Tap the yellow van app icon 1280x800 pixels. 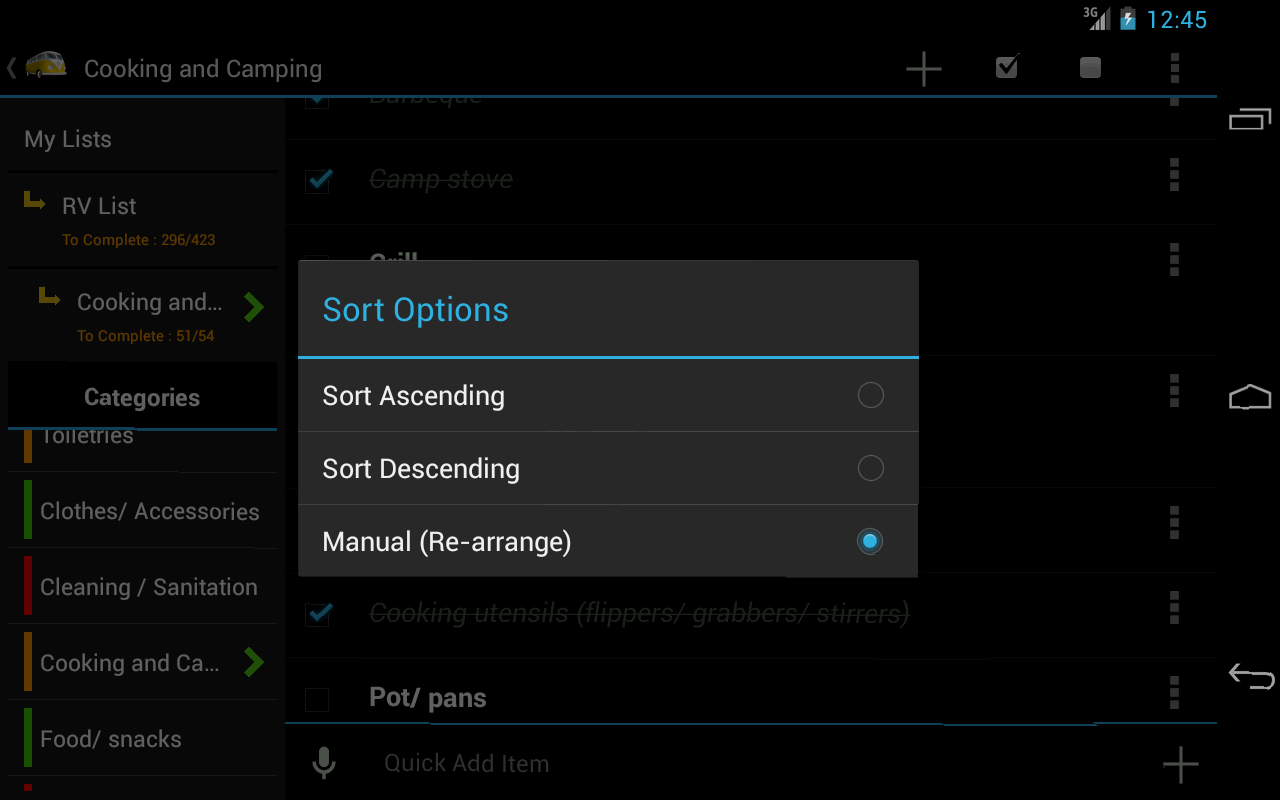point(45,66)
